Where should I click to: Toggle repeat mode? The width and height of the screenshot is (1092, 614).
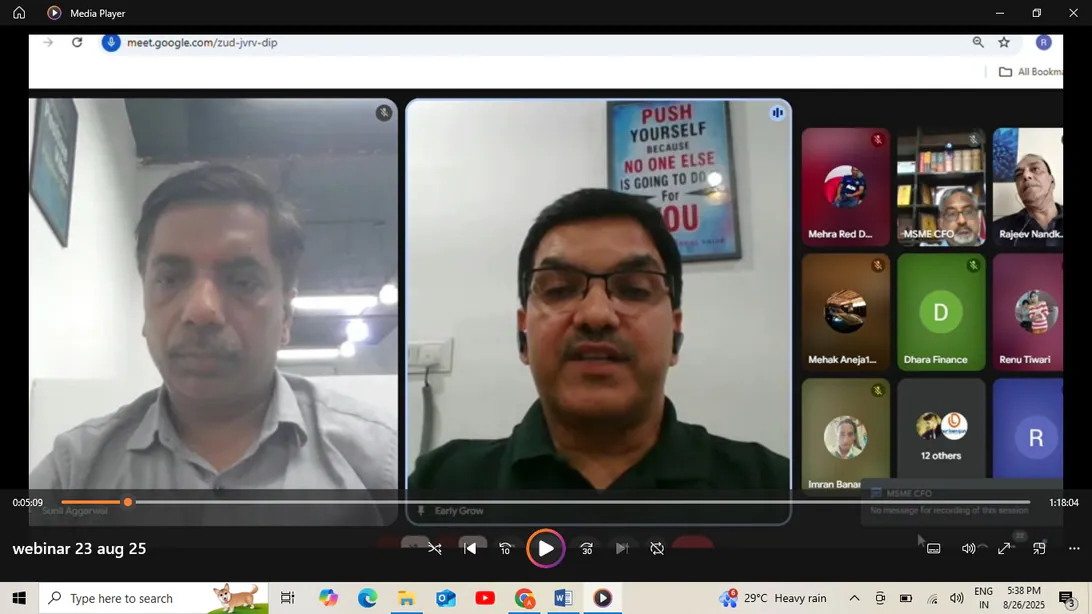point(657,549)
